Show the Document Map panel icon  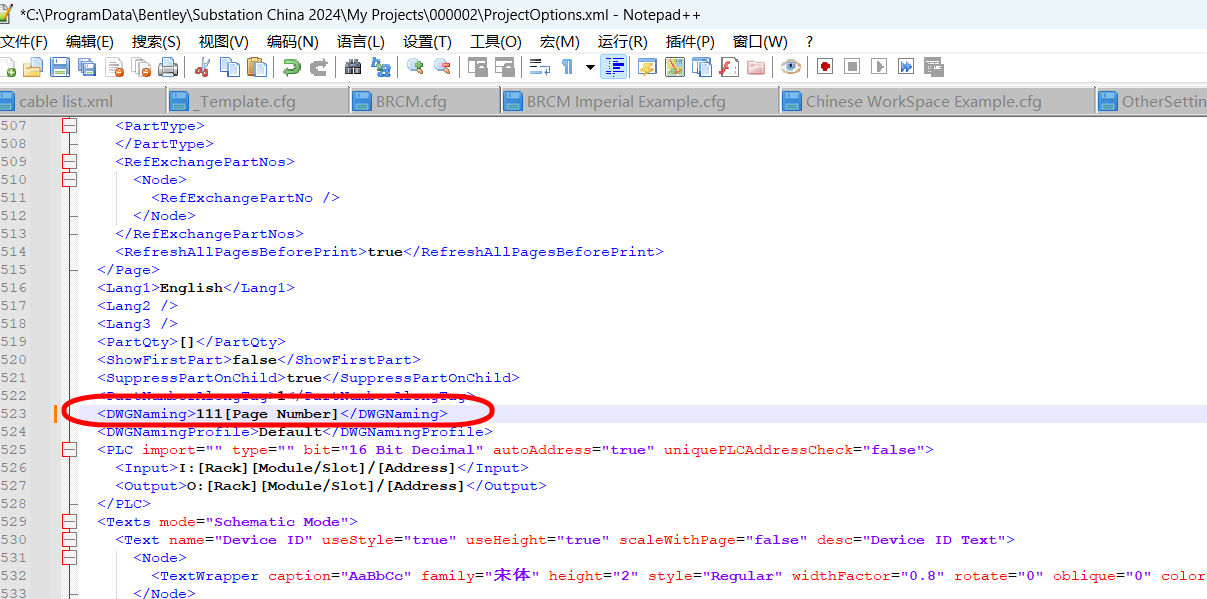[x=675, y=67]
